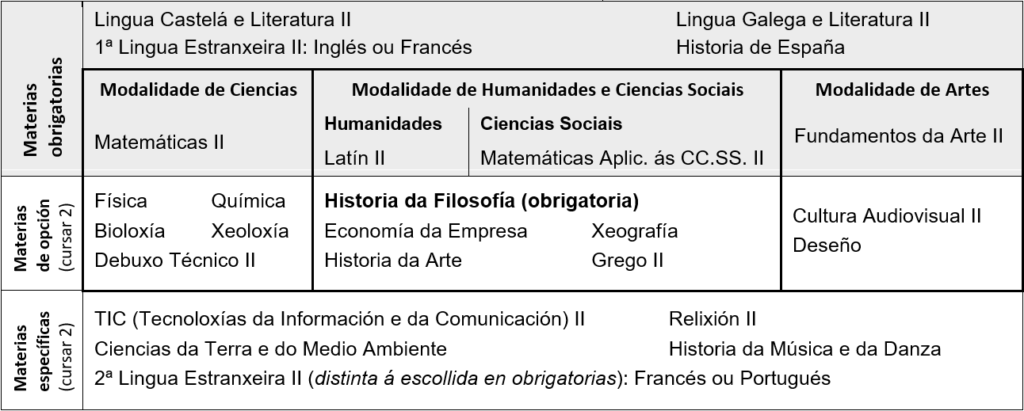Click the Bioloxía subject
The image size is (1024, 411).
[x=130, y=231]
